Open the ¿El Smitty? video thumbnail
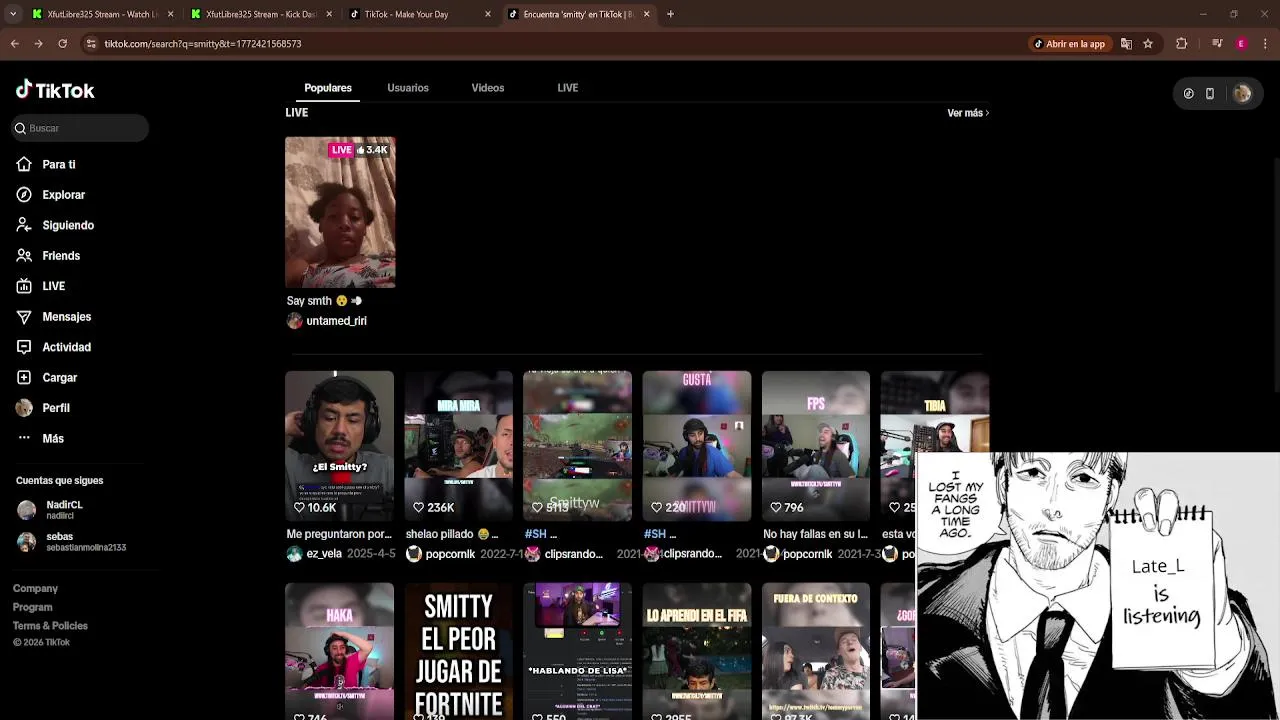The width and height of the screenshot is (1280, 720). click(x=339, y=446)
